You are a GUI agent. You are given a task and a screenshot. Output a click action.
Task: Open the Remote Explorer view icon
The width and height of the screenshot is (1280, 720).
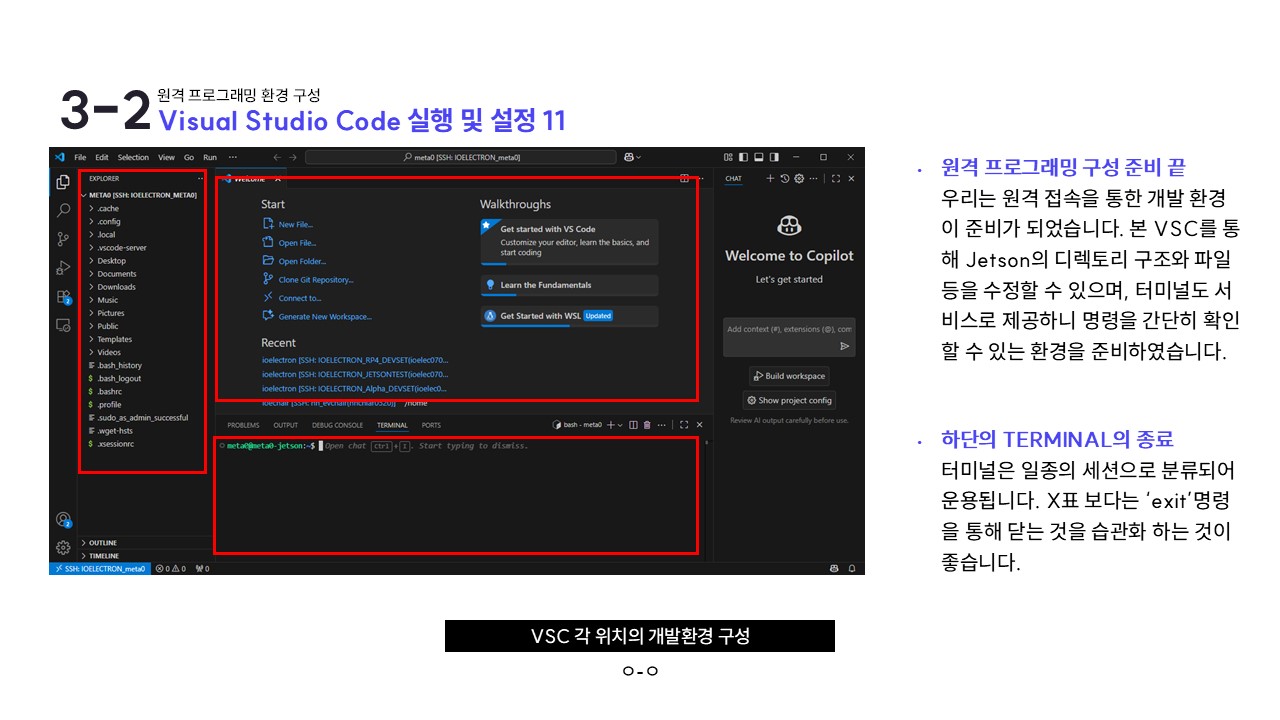pyautogui.click(x=62, y=325)
